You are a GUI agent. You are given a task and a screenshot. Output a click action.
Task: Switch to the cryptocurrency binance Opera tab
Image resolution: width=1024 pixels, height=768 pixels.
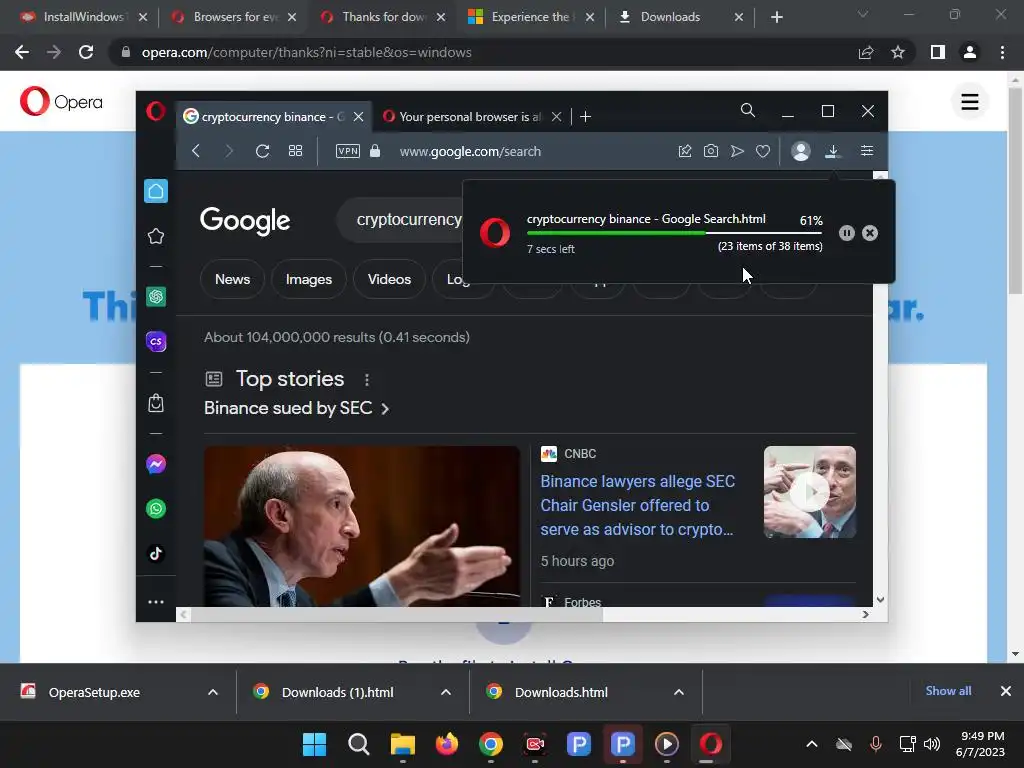click(273, 117)
